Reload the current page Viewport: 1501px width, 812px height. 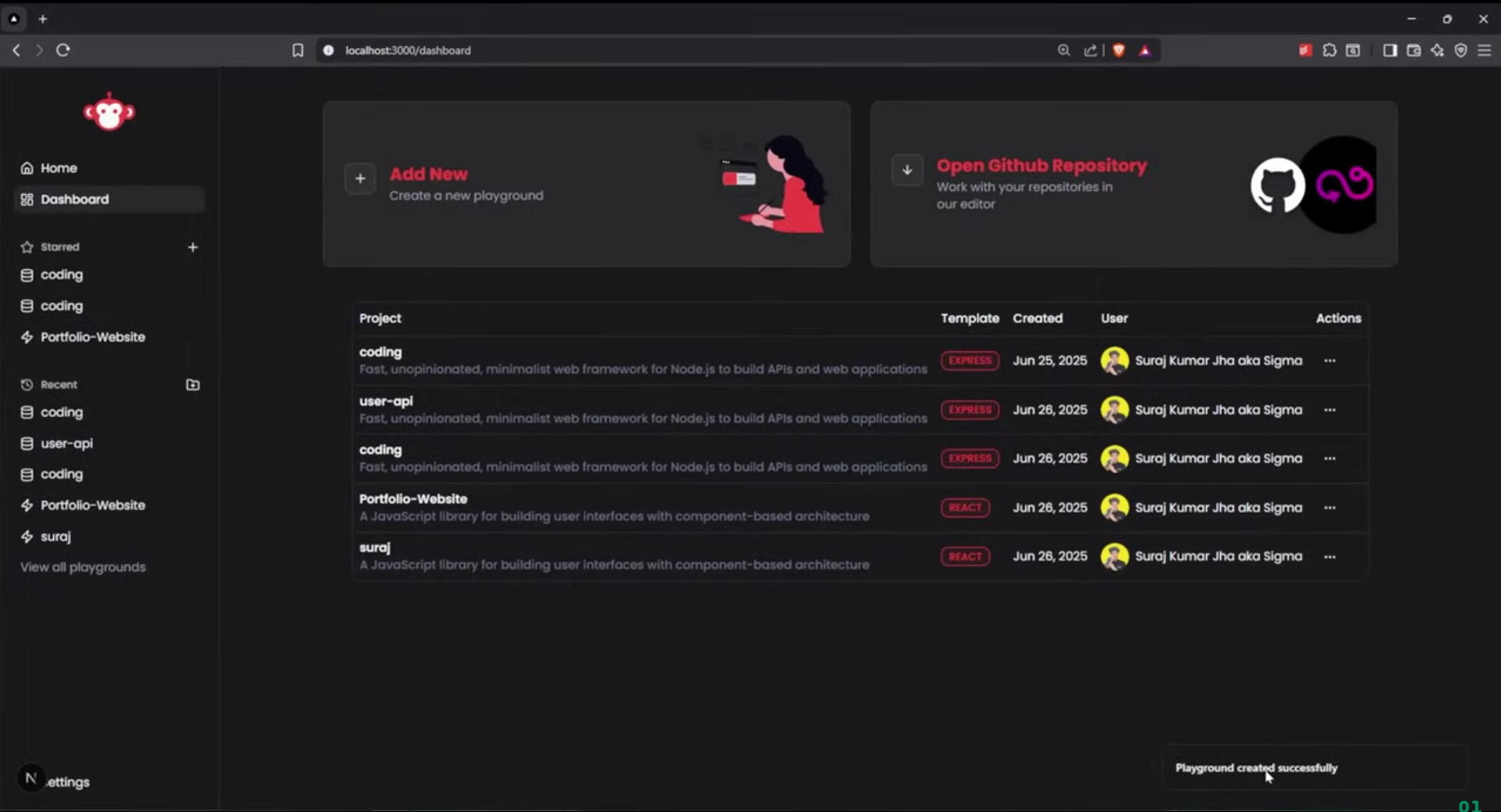(x=63, y=50)
